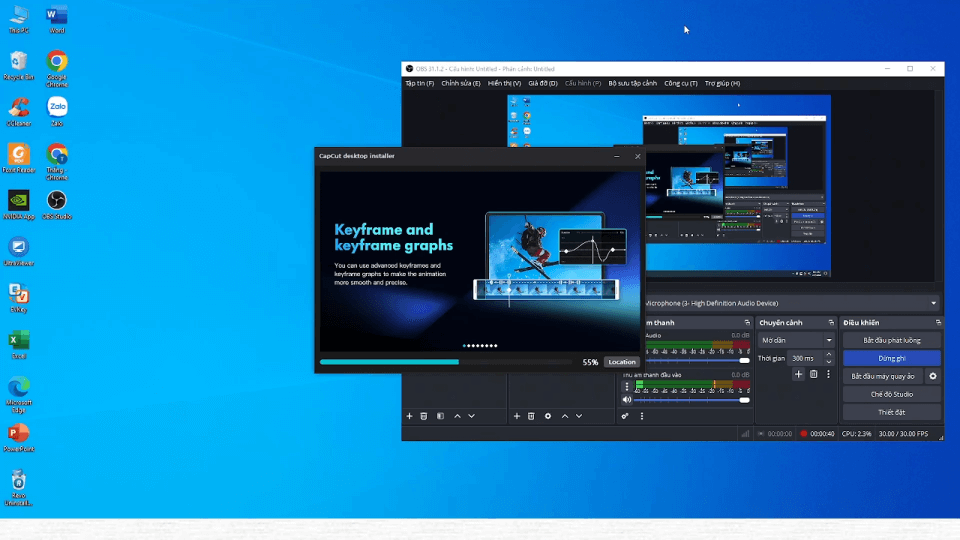Expand the Microphone audio device dropdown

[x=933, y=303]
